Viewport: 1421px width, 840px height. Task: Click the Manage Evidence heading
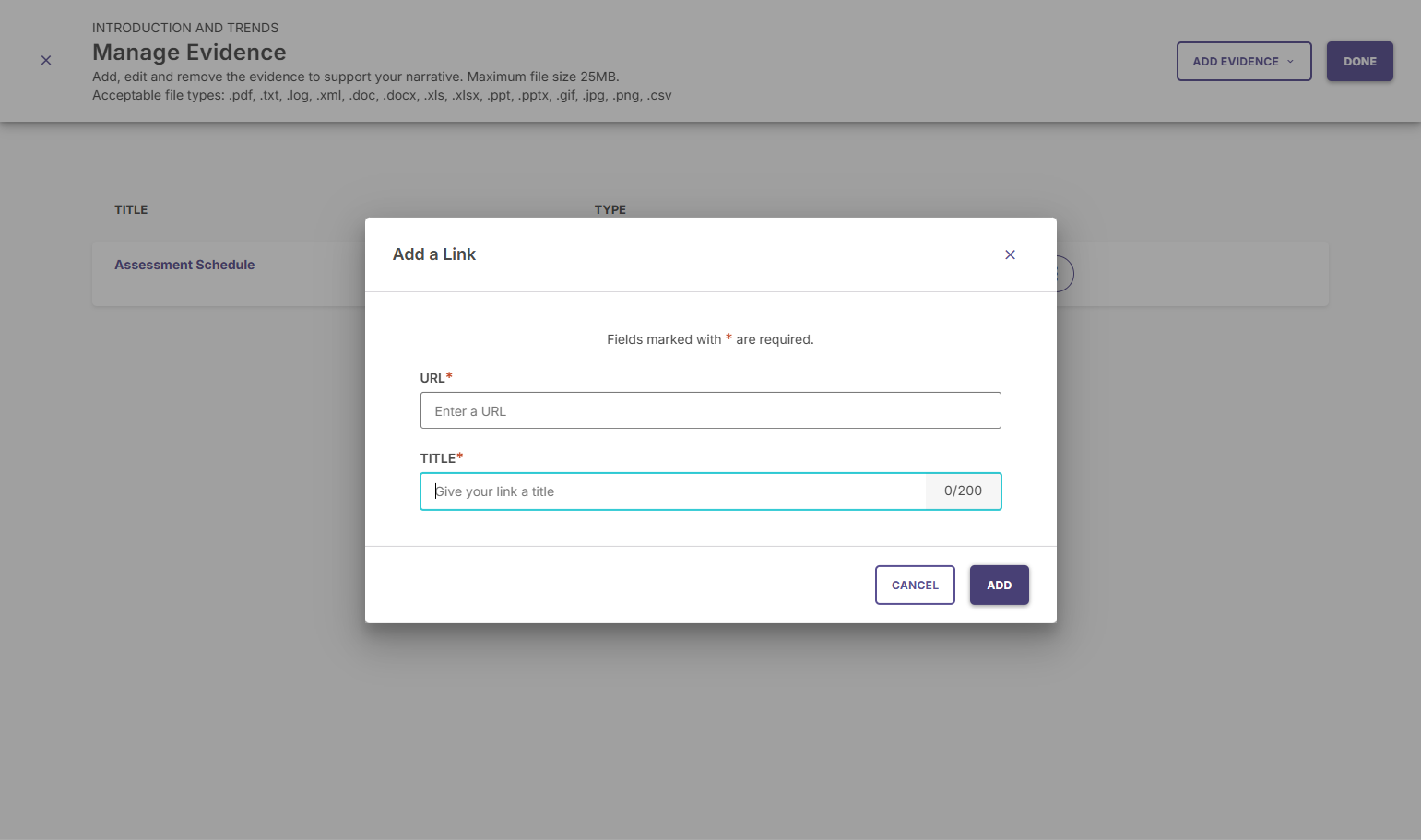pyautogui.click(x=189, y=53)
